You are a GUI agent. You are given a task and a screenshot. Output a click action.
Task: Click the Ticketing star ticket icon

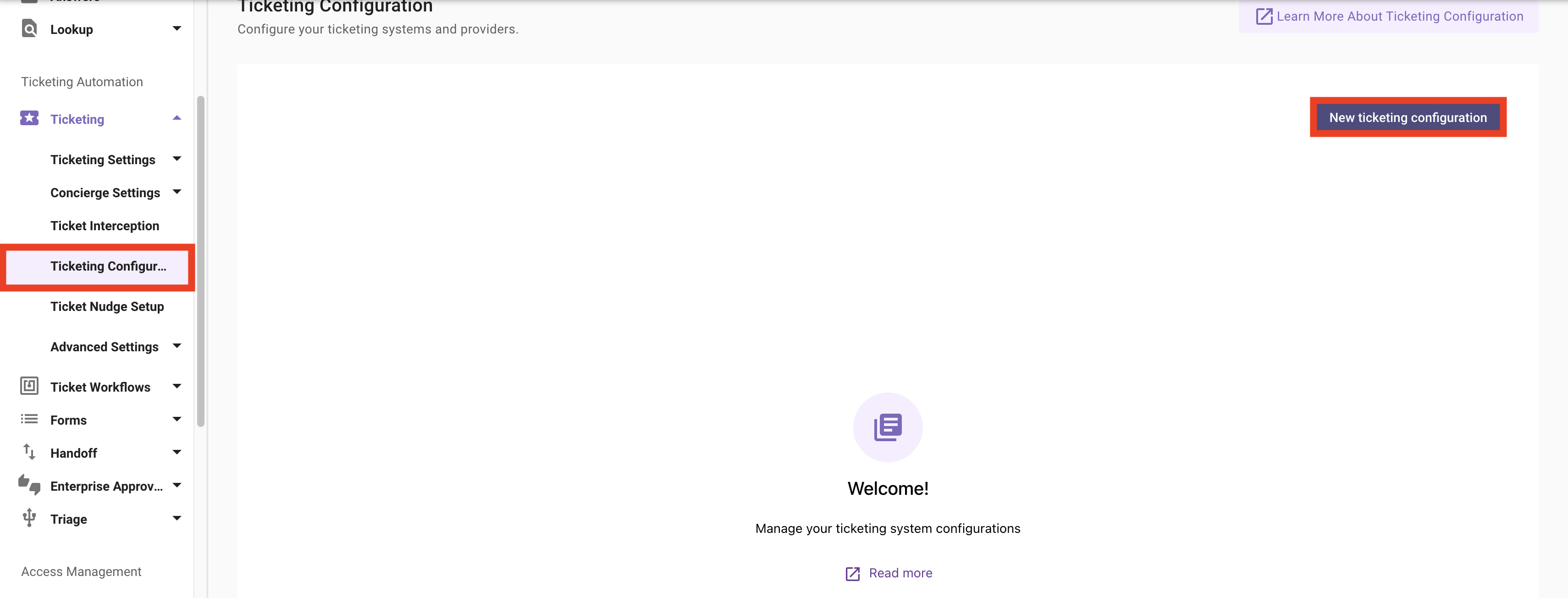click(29, 118)
